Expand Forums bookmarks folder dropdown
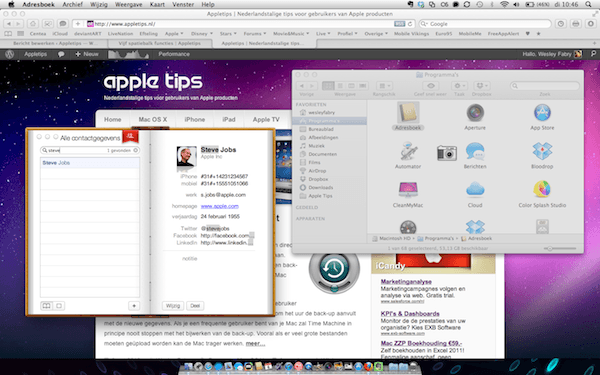This screenshot has width=600, height=375. pyautogui.click(x=255, y=34)
